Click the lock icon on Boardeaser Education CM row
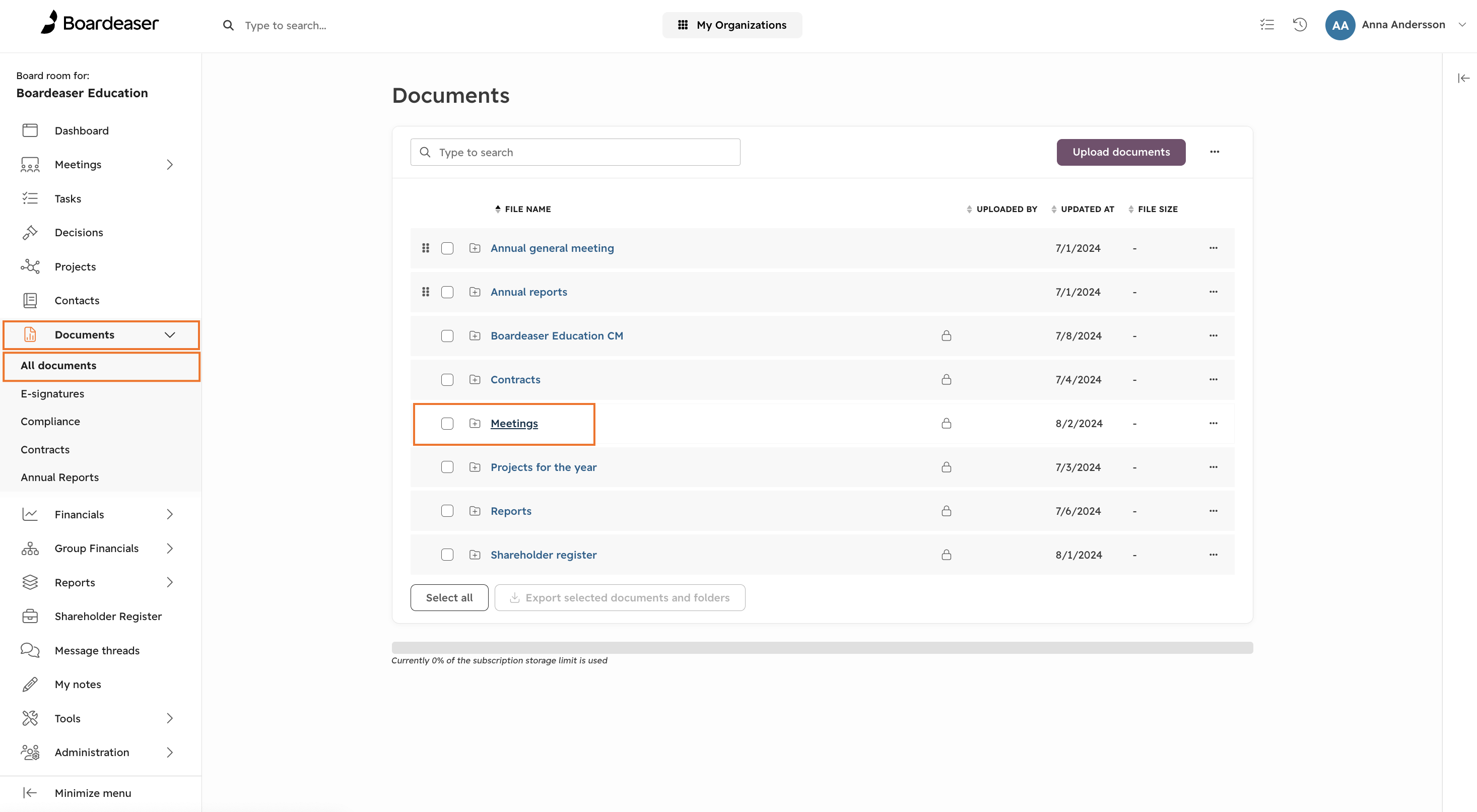 pyautogui.click(x=946, y=335)
